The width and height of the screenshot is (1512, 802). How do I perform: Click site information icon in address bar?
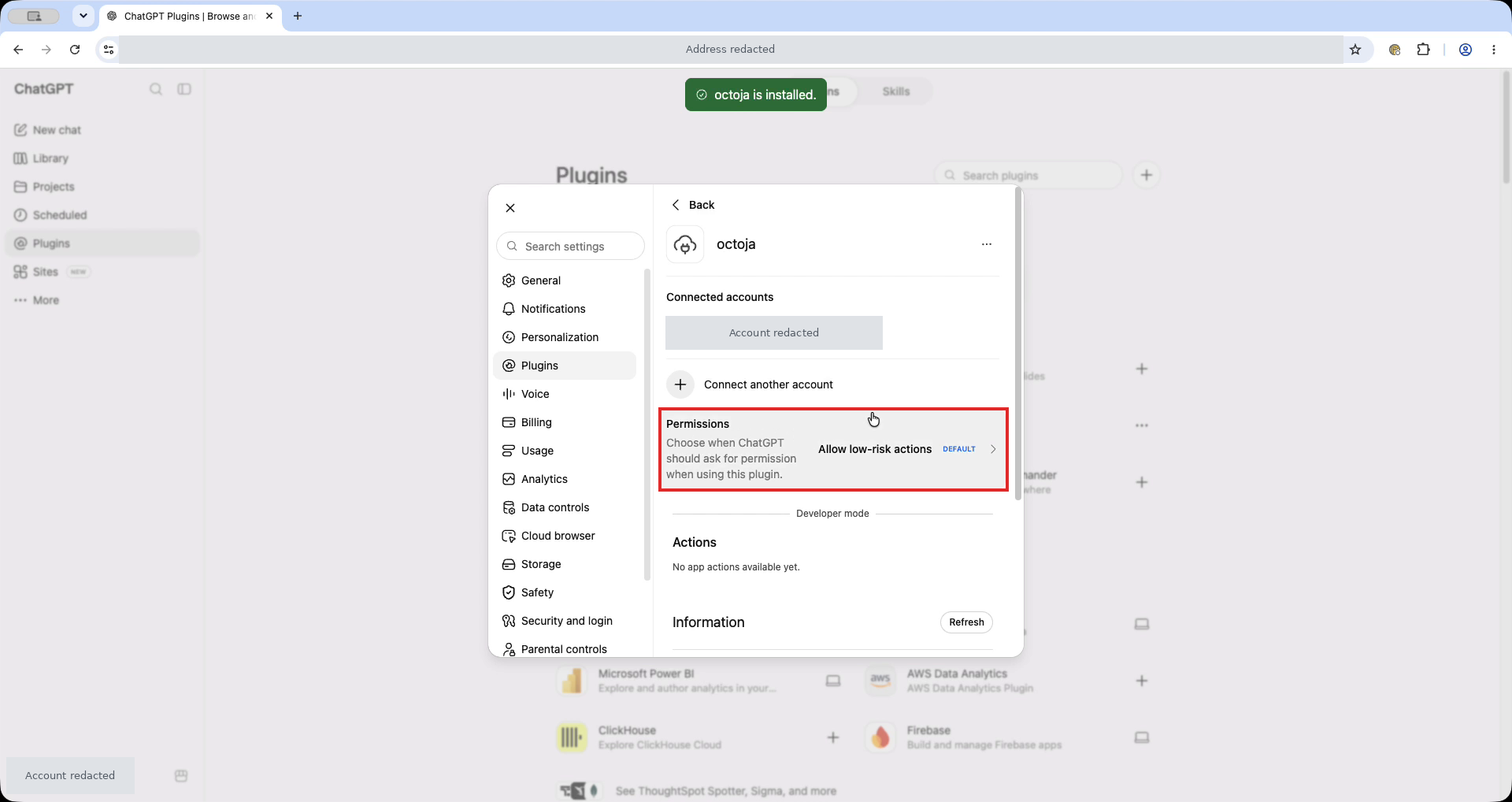(109, 49)
